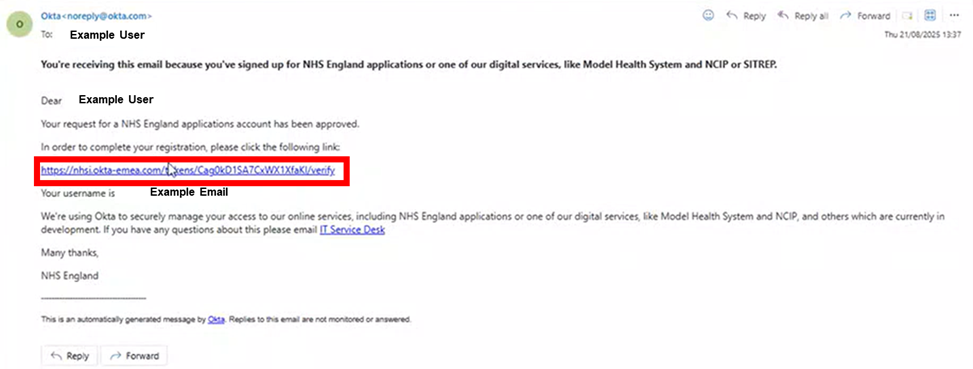The height and width of the screenshot is (369, 973).
Task: Click the bold 'You're receiving this email' header sentence
Action: 409,64
